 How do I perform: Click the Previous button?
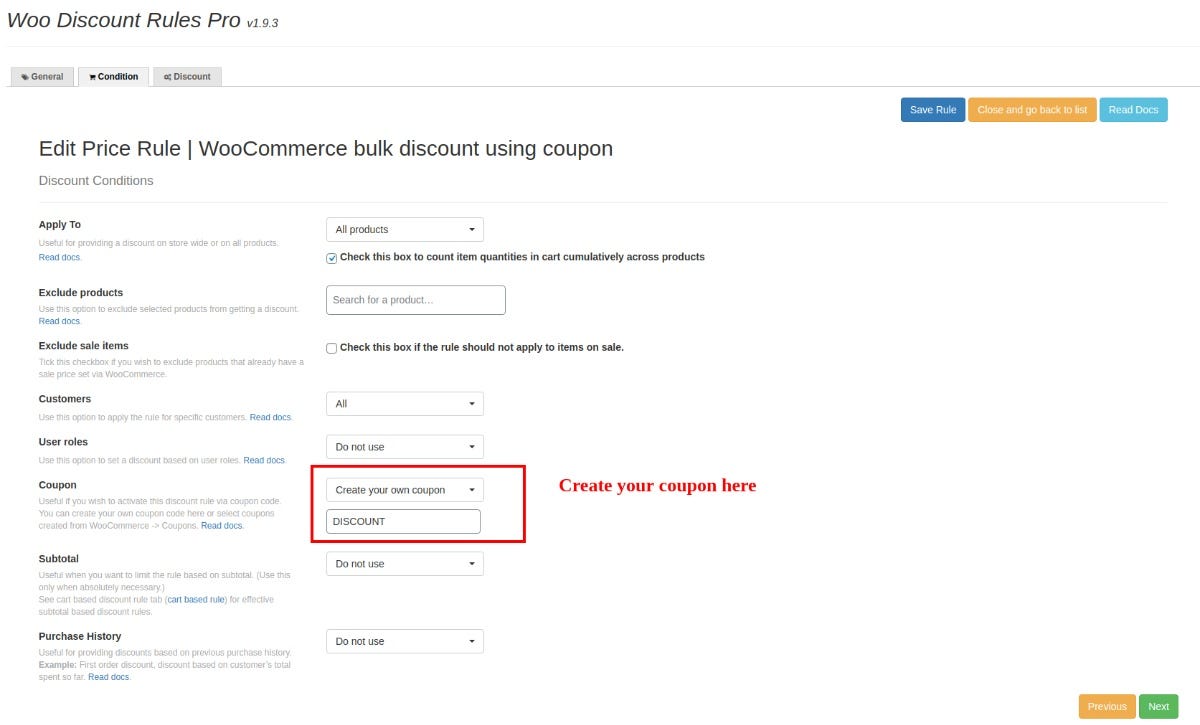(1107, 706)
